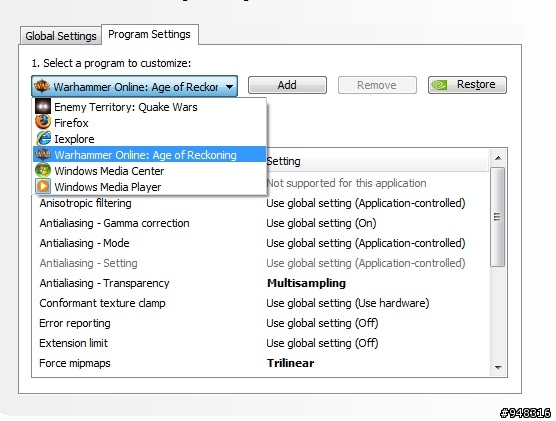Switch to the Global Settings tab

(x=61, y=36)
